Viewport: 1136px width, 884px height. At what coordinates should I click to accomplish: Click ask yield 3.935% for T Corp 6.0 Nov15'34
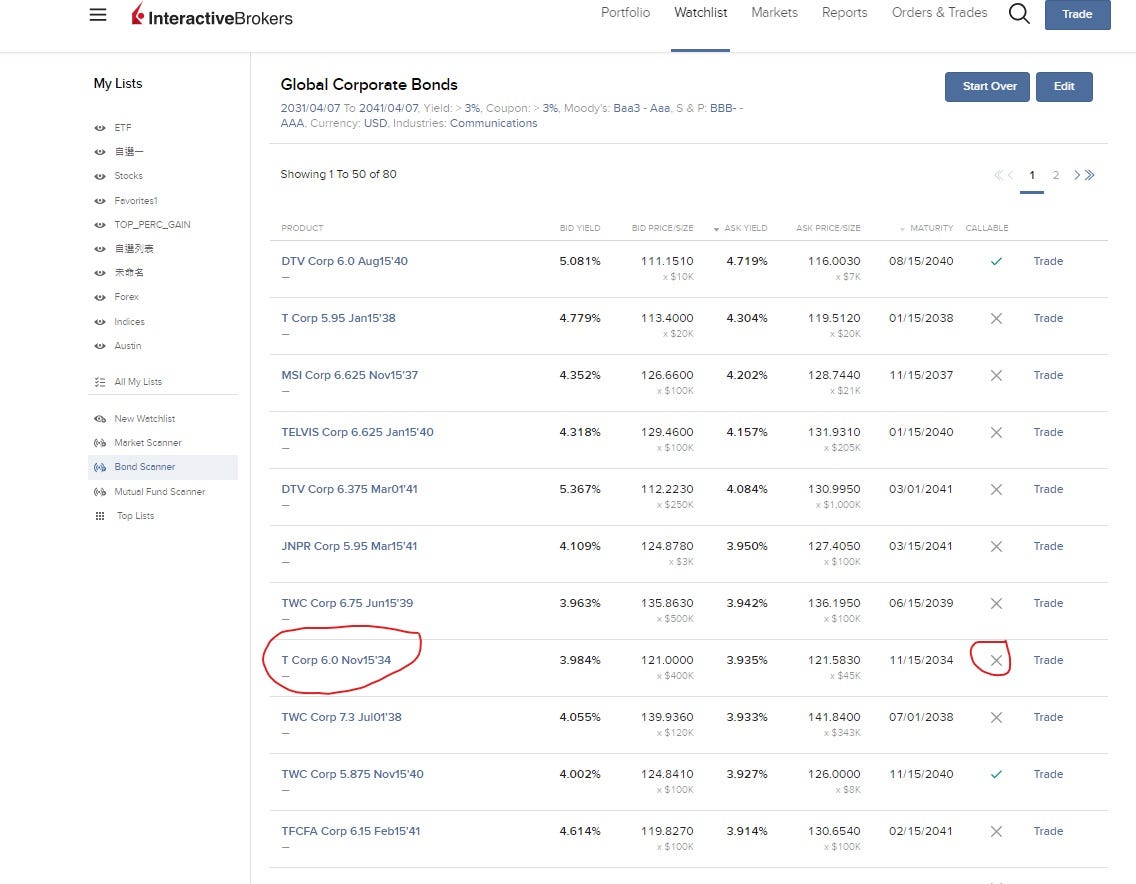coord(747,660)
